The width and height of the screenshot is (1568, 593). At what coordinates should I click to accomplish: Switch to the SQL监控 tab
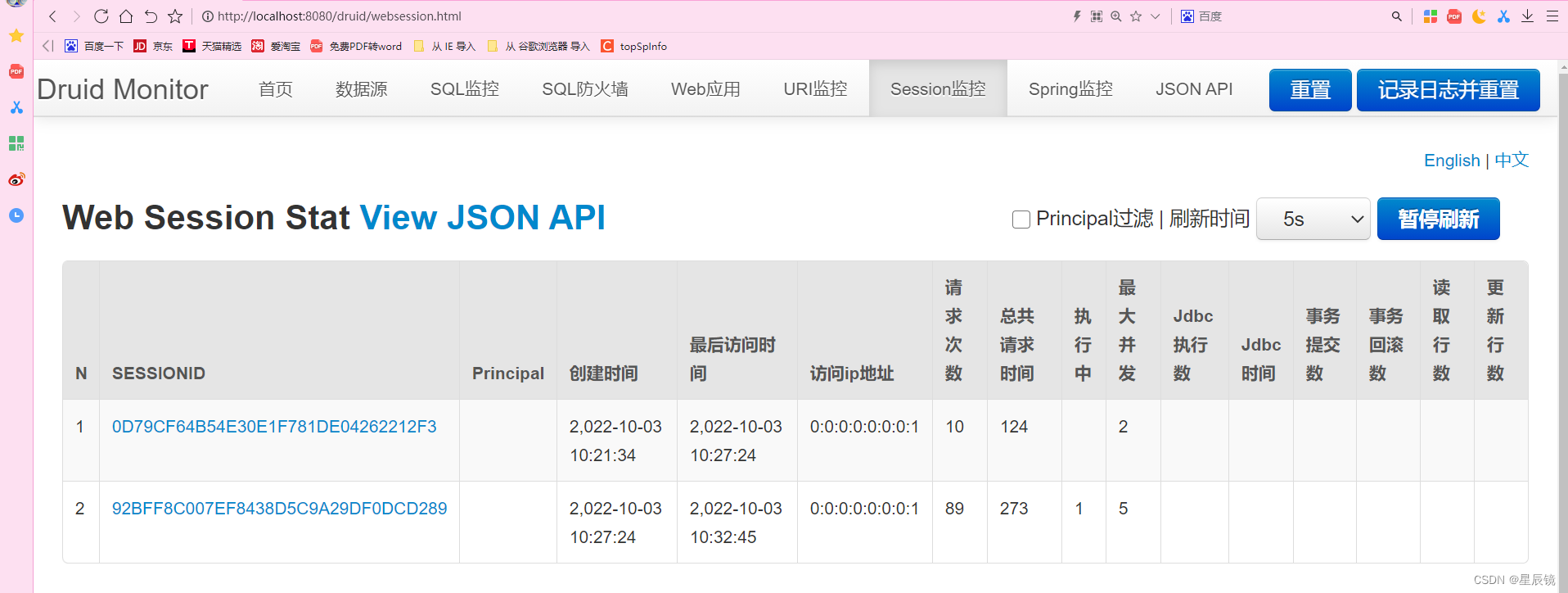465,88
